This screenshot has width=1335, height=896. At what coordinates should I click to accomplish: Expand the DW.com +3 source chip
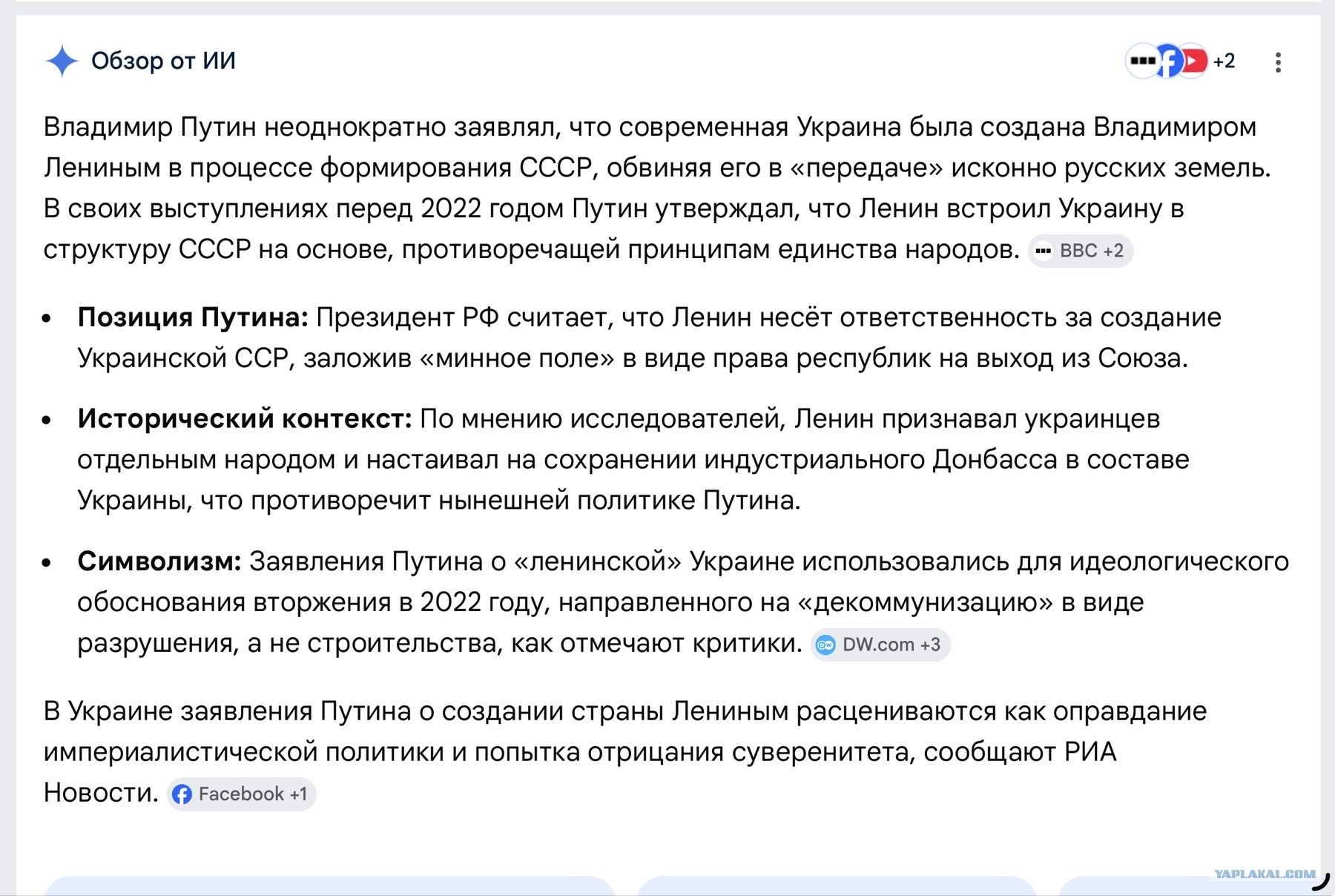pos(880,645)
